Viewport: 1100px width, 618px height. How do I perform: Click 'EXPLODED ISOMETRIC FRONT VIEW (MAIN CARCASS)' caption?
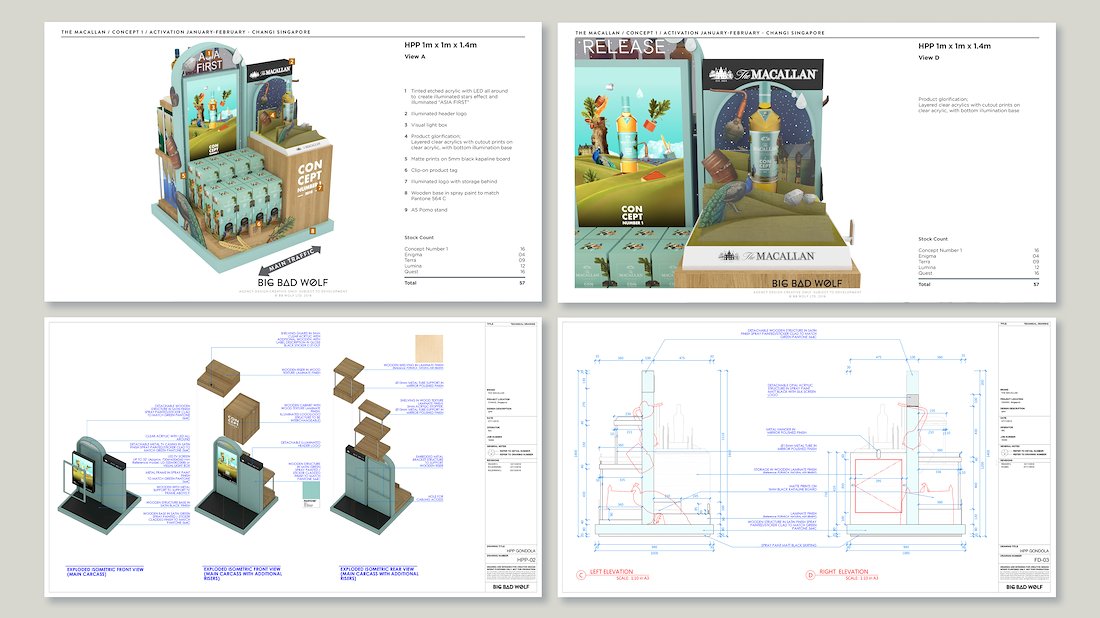pyautogui.click(x=105, y=572)
